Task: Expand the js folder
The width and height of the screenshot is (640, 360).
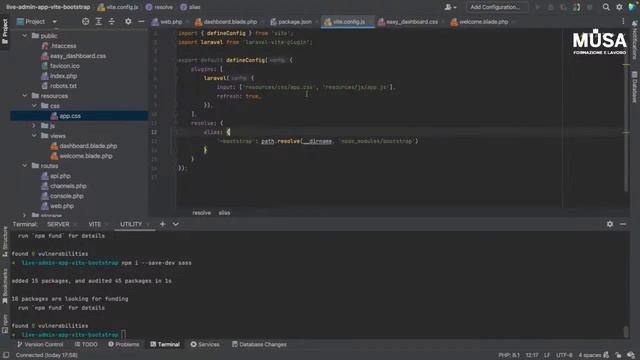Action: point(35,126)
